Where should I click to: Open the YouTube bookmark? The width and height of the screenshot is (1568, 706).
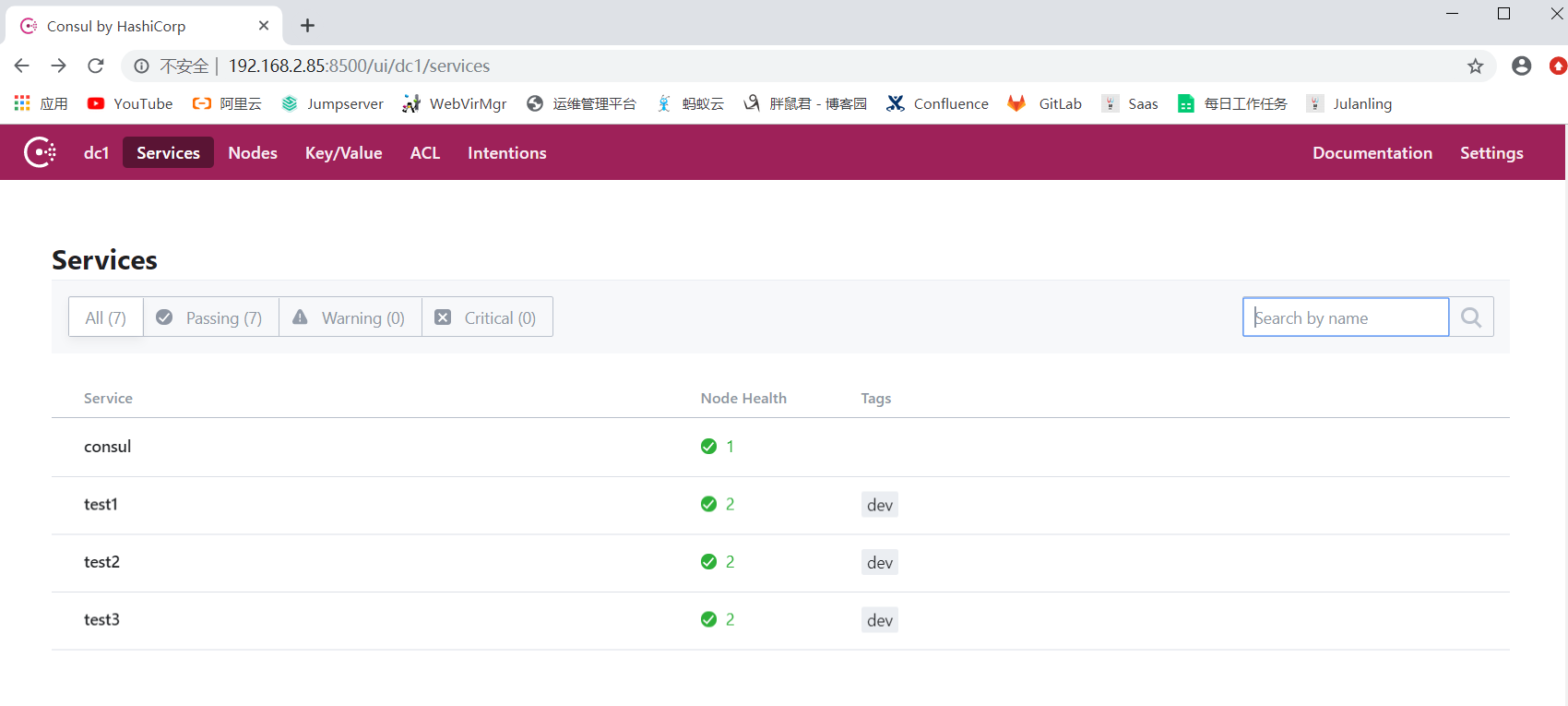click(x=130, y=103)
